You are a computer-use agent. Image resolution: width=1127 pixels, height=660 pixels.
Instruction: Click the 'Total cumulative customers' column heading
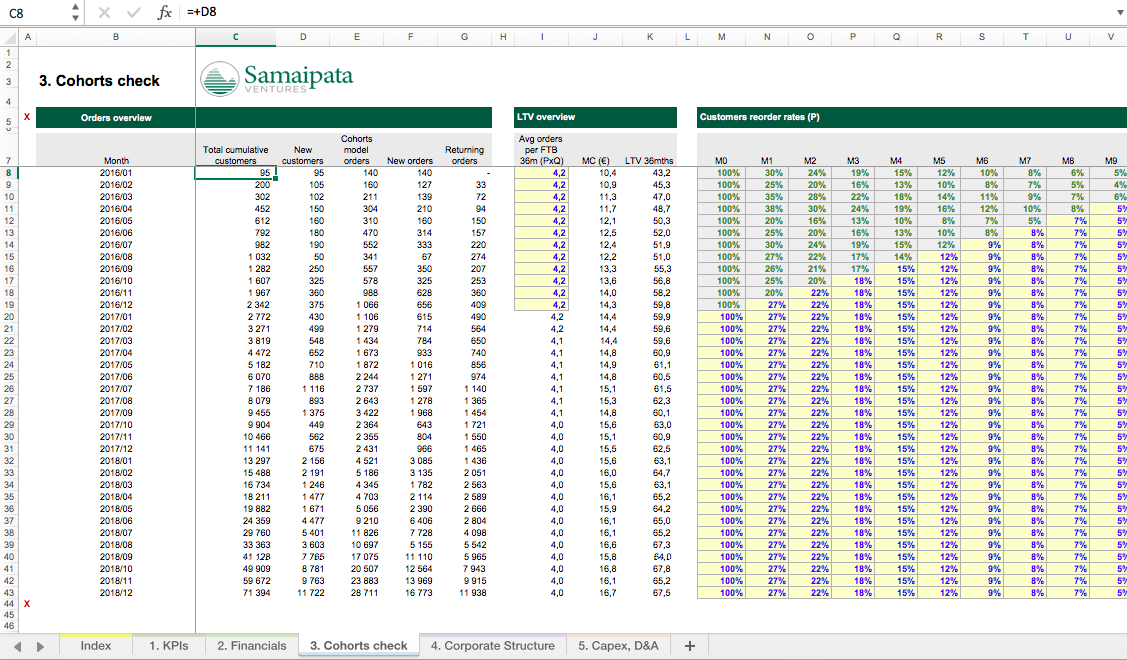click(236, 155)
